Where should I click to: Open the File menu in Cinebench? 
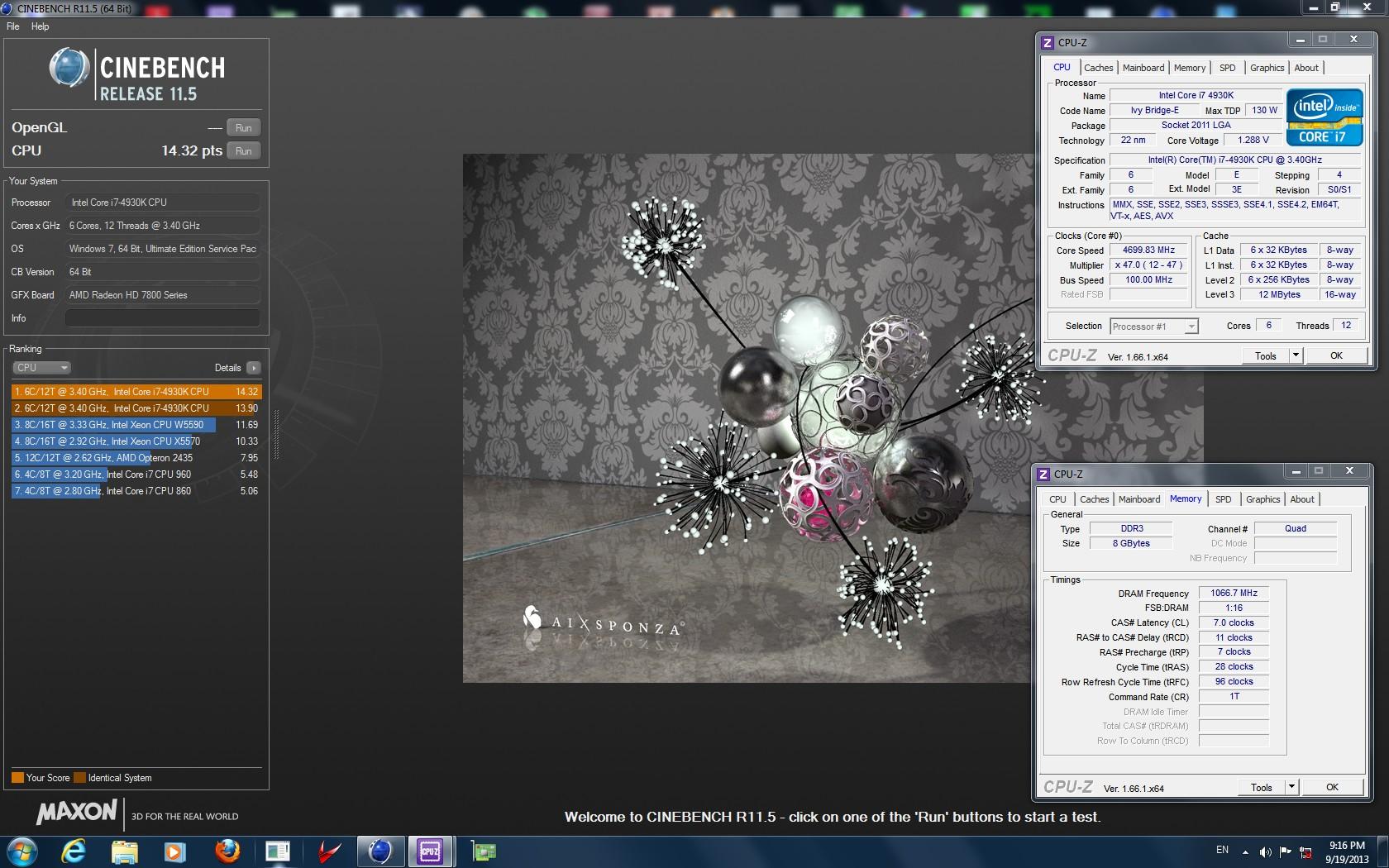pos(12,26)
